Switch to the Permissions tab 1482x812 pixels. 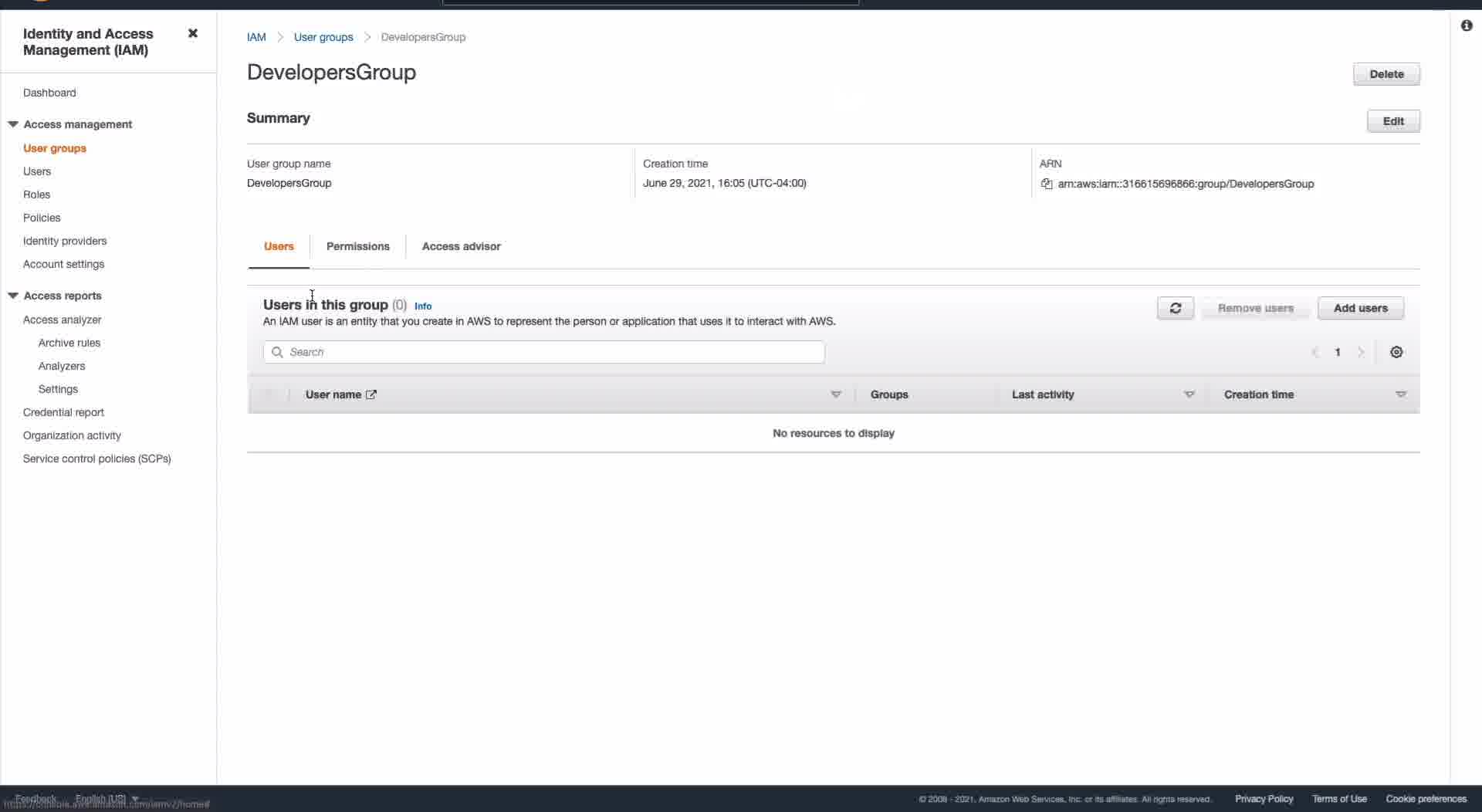point(358,246)
